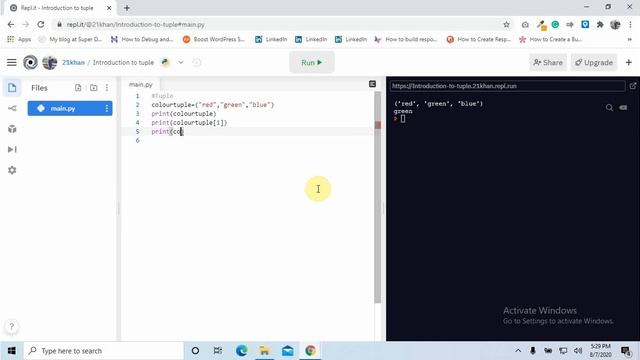Switch to the main.py editor tab
The width and height of the screenshot is (640, 360).
pyautogui.click(x=140, y=84)
